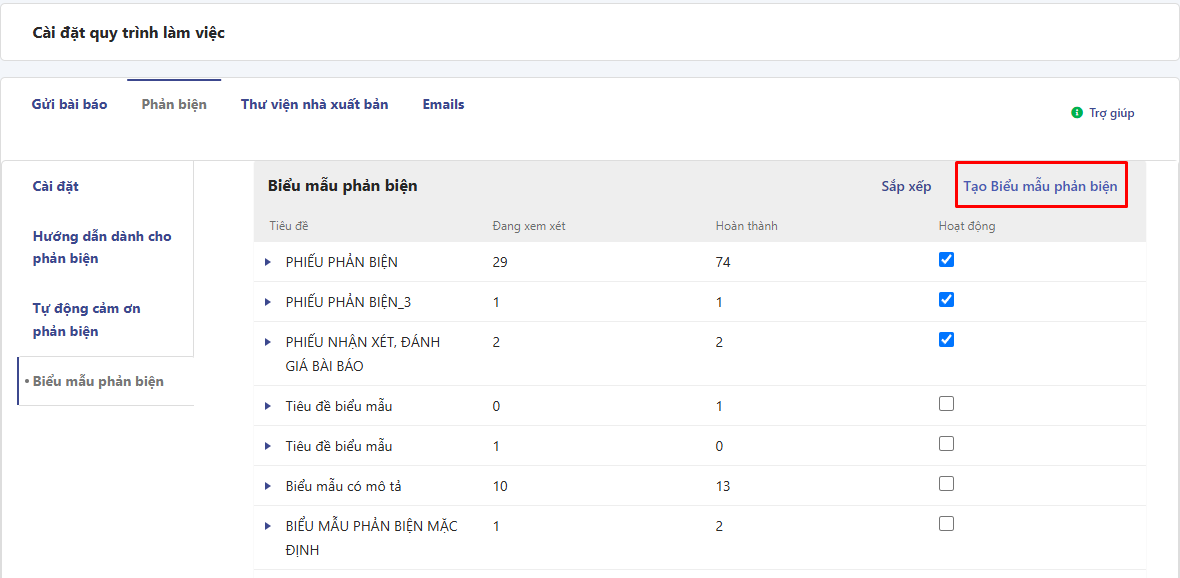Open the Thư viện nhà xuất bản tab
Image resolution: width=1180 pixels, height=578 pixels.
[x=314, y=104]
